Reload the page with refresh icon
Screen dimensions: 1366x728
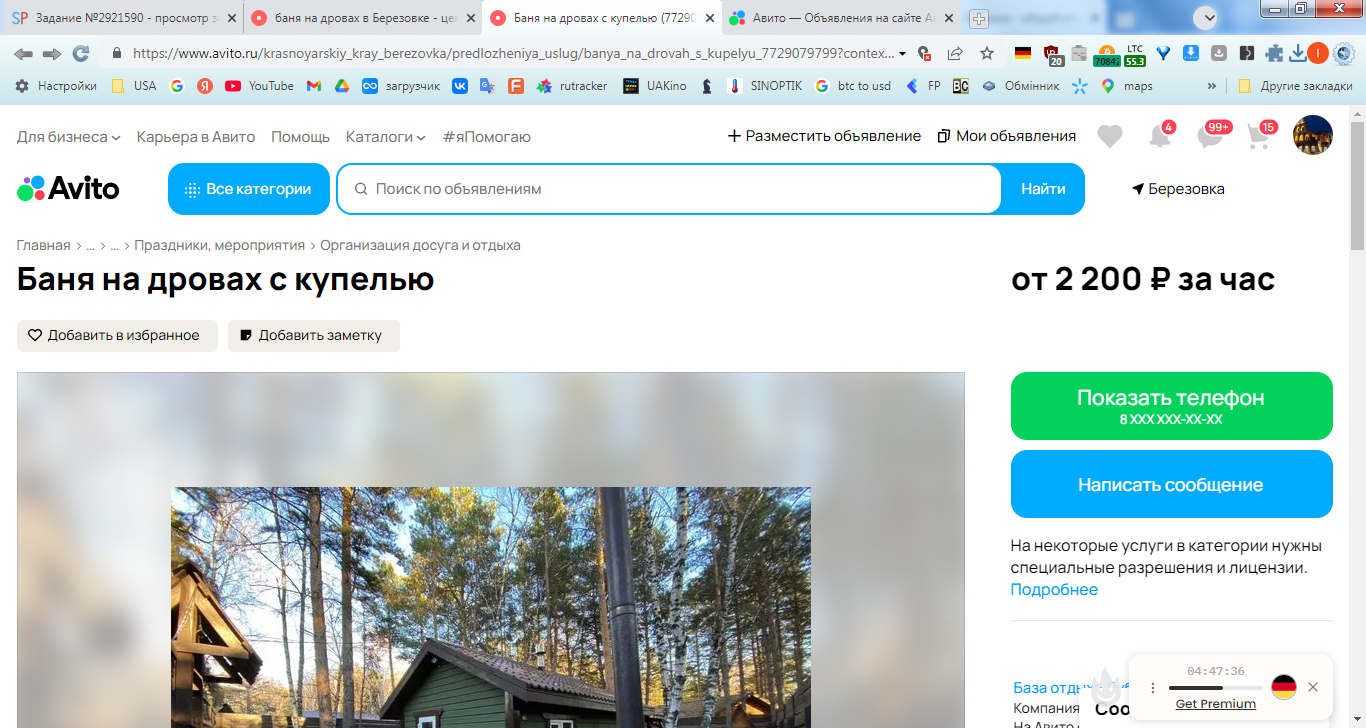(x=81, y=54)
